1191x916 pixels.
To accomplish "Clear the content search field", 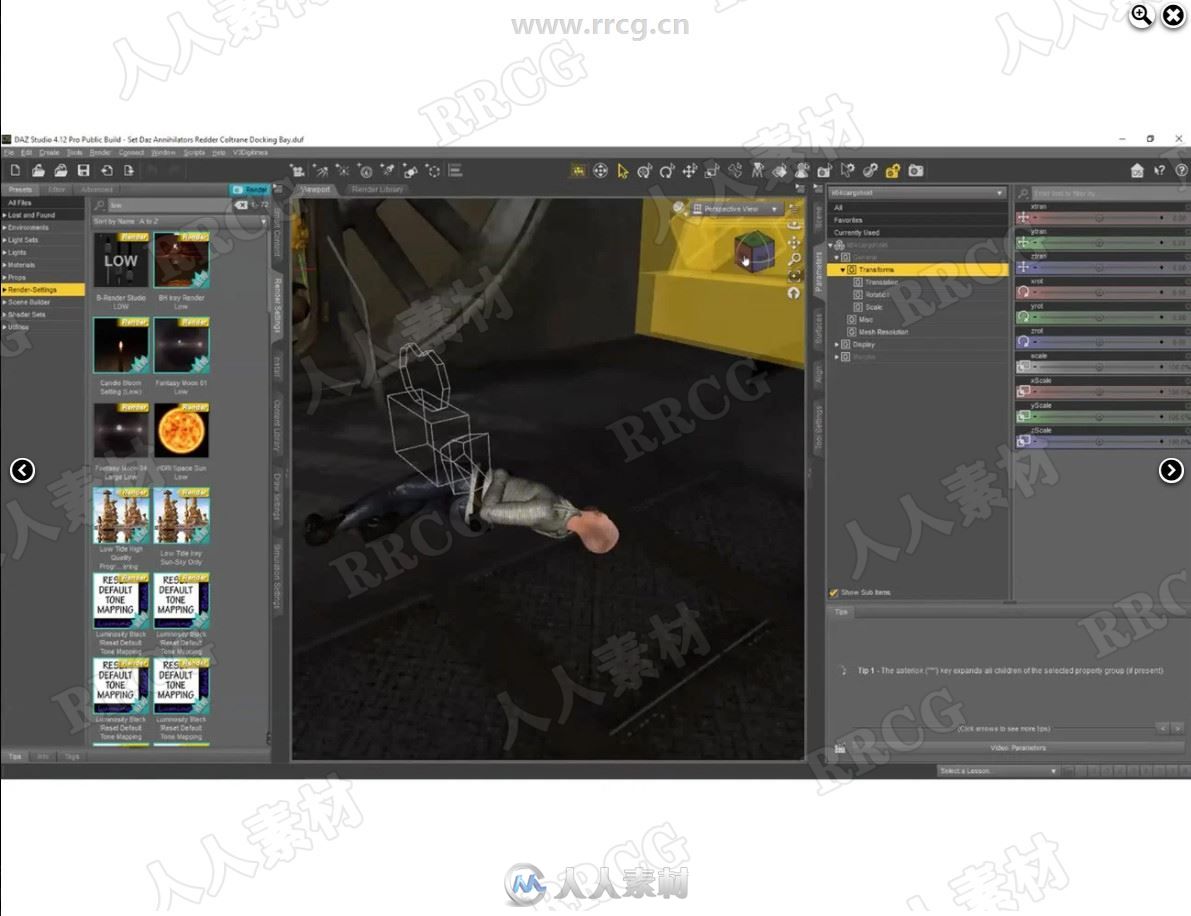I will pyautogui.click(x=241, y=205).
